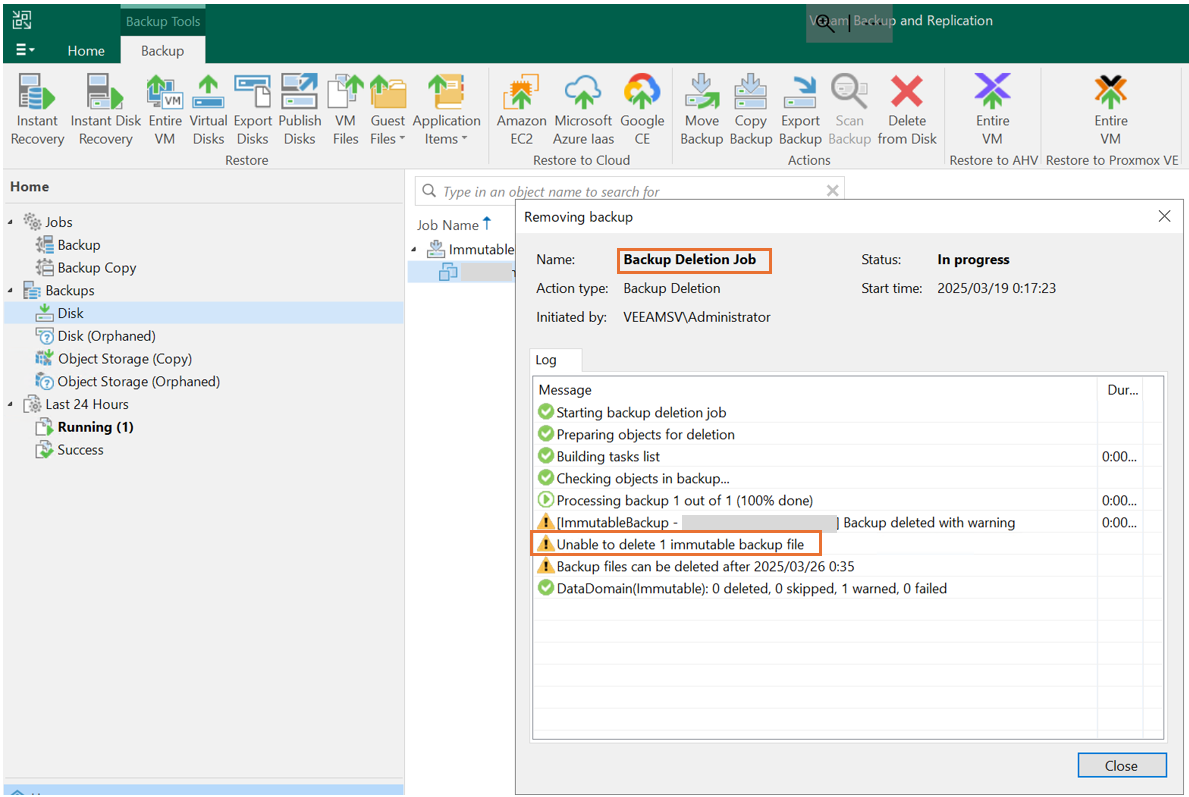The image size is (1189, 797).
Task: Open Instant Disk Recovery
Action: tap(105, 110)
